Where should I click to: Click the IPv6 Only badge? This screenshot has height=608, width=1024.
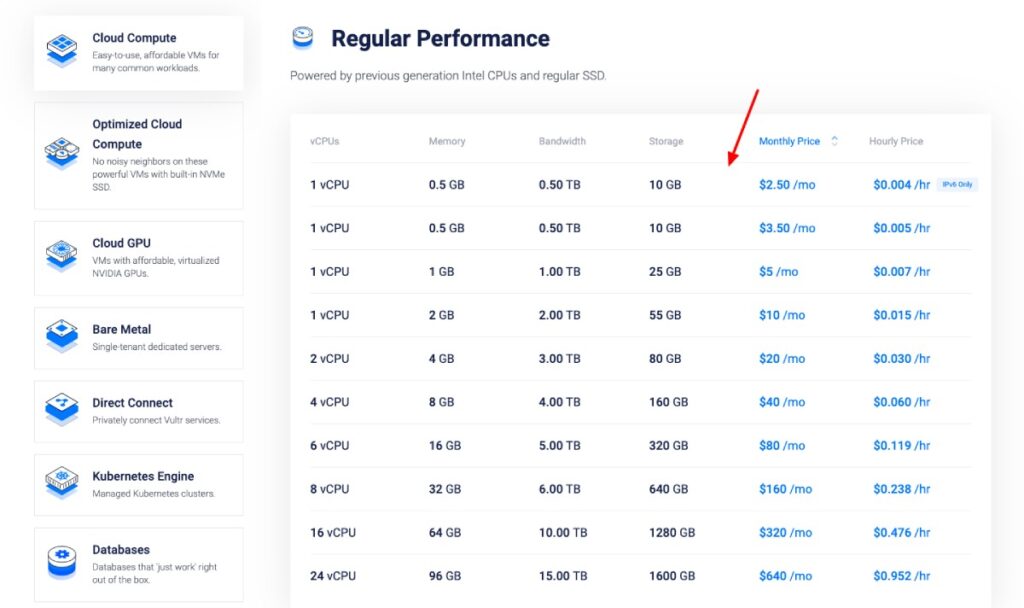[x=958, y=185]
